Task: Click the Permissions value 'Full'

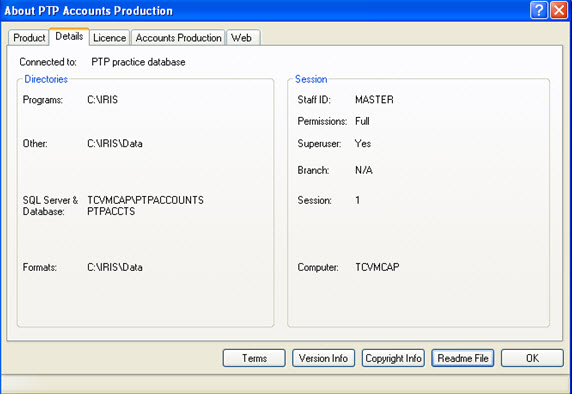Action: pos(362,121)
